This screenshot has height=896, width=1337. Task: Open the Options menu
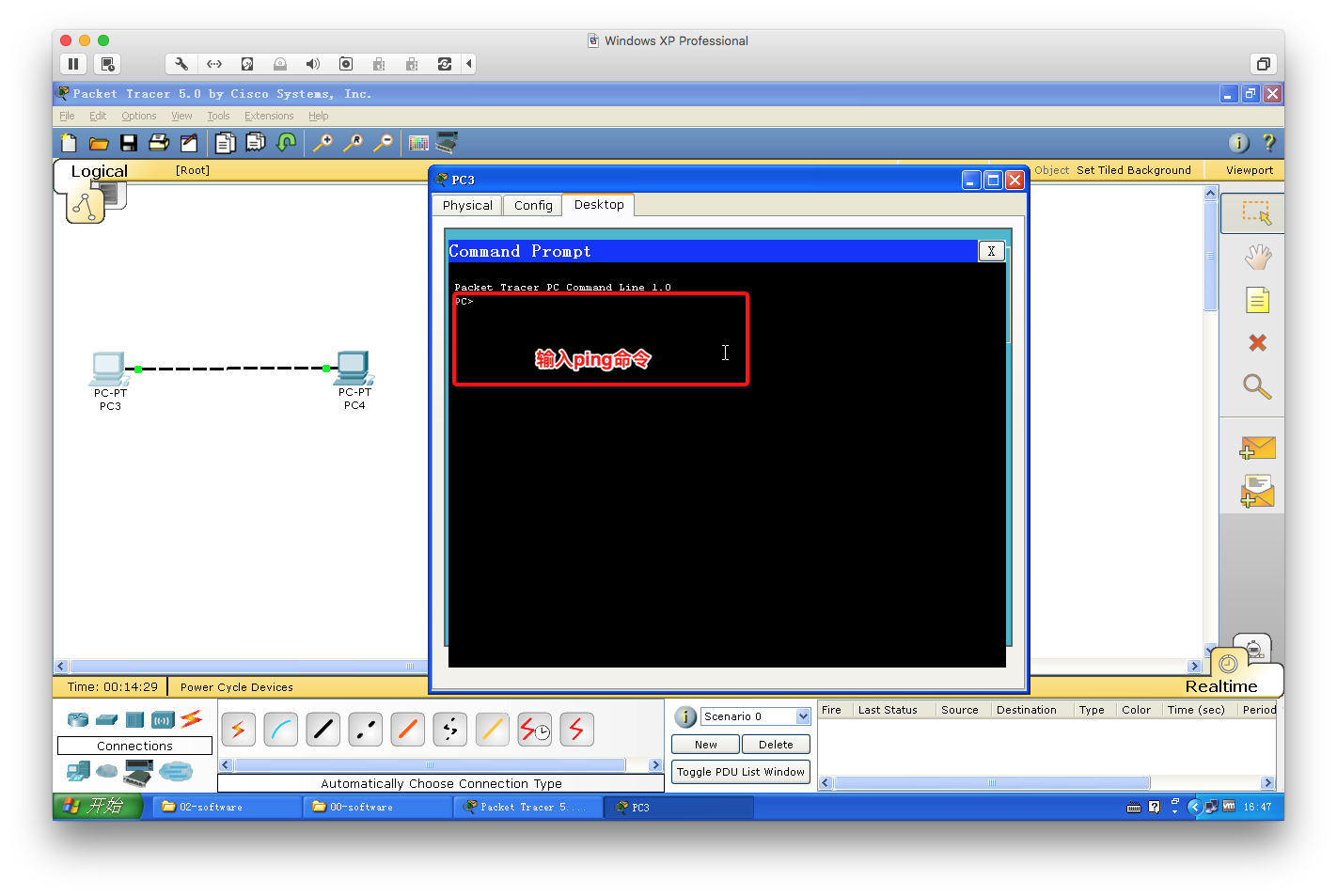click(x=138, y=117)
